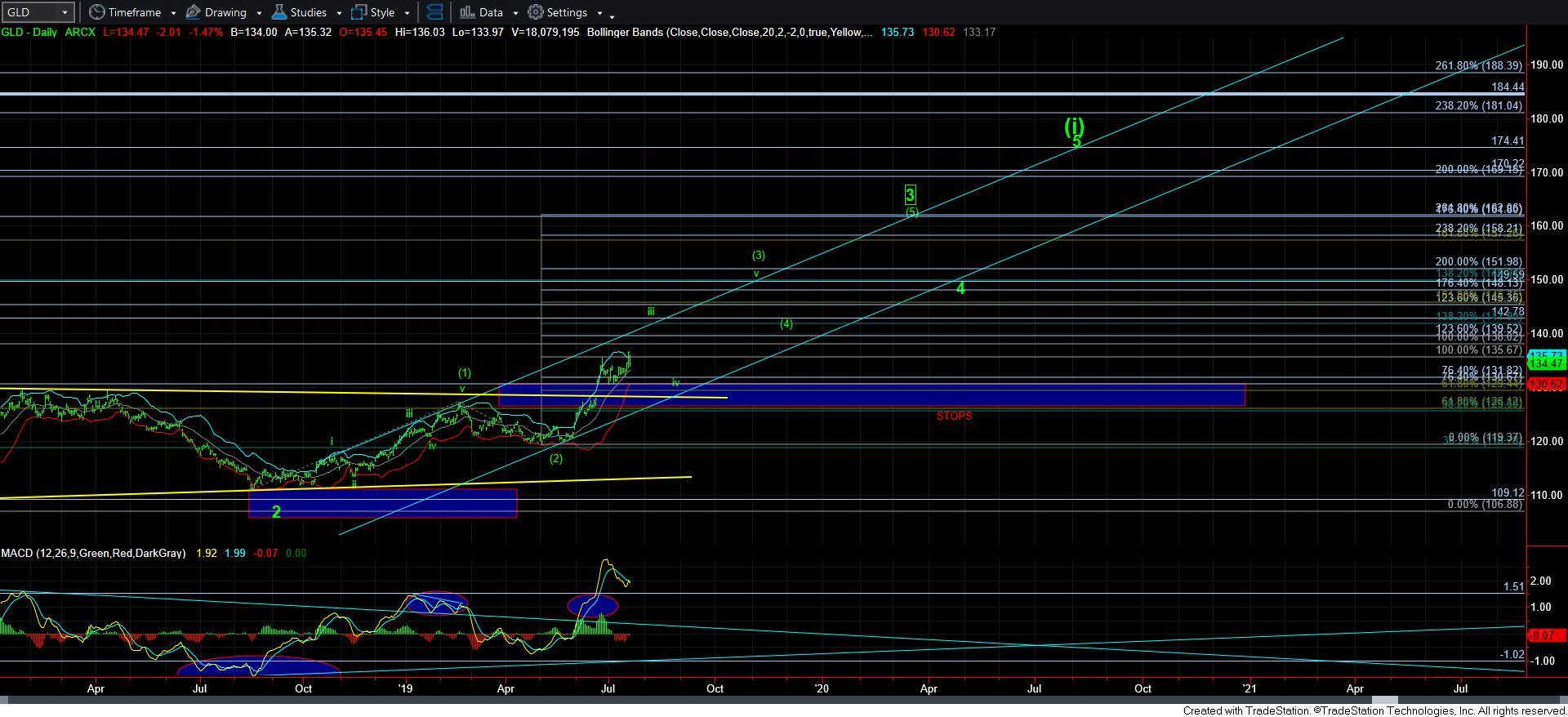Expand the Style dropdown arrow
Viewport: 1568px width, 717px height.
407,13
